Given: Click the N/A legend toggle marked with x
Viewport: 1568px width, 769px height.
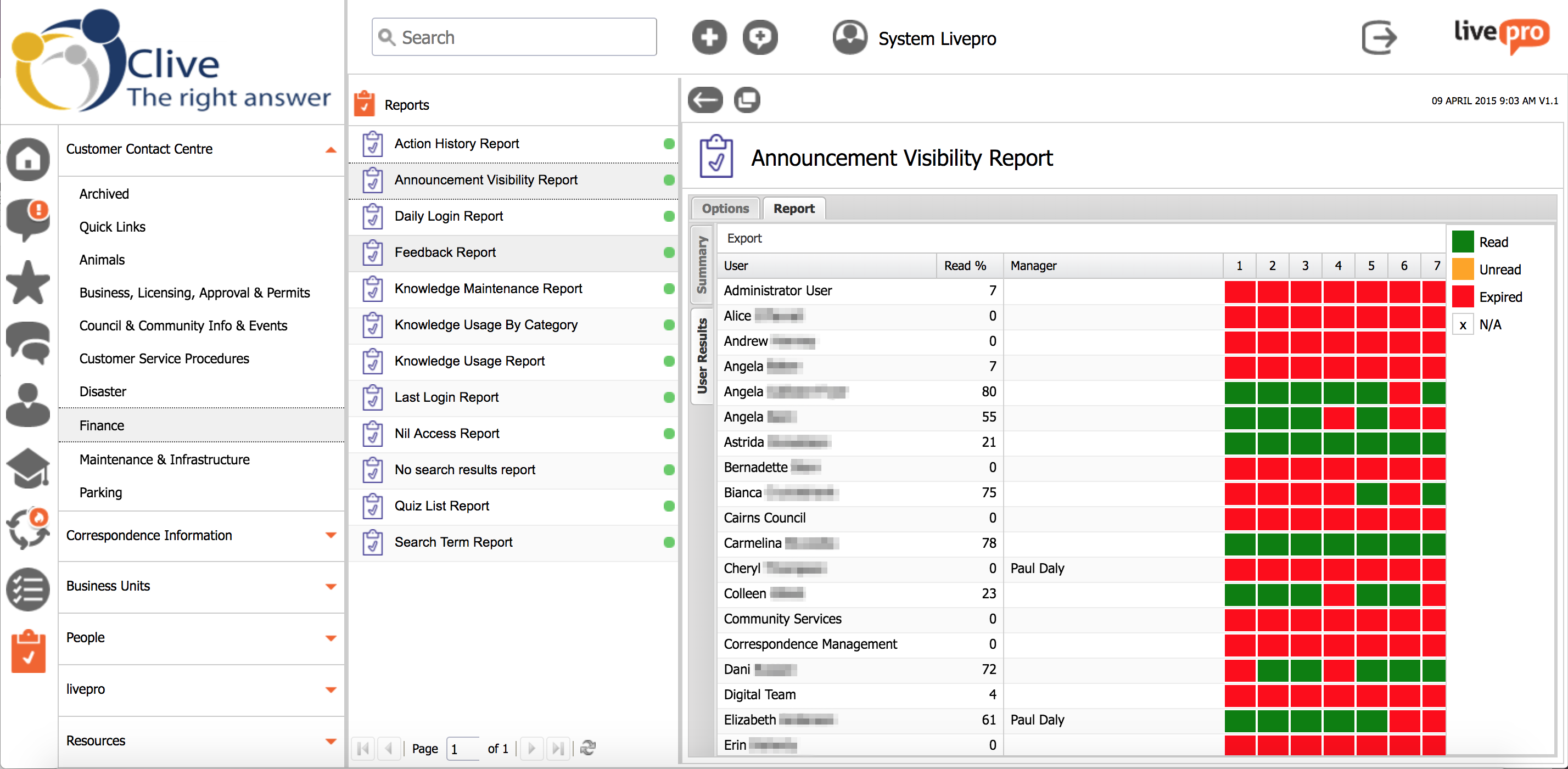Looking at the screenshot, I should click(x=1463, y=325).
